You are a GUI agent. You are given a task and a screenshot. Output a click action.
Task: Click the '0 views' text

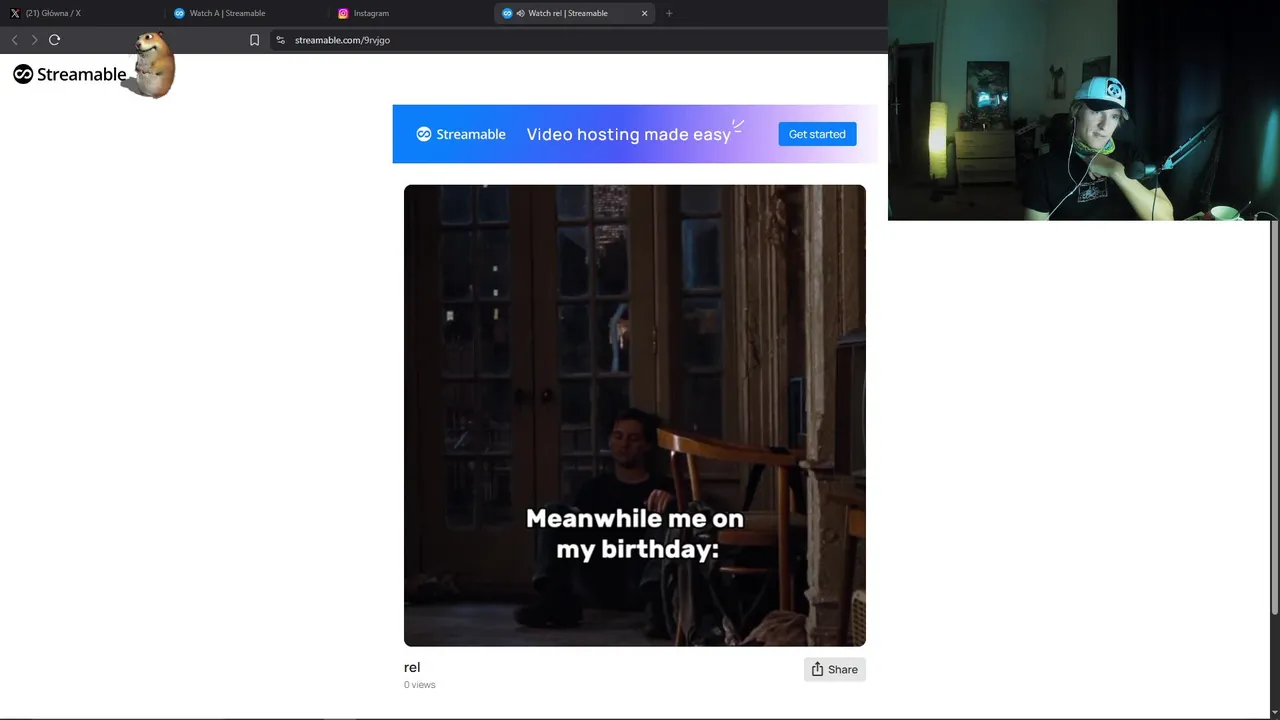click(420, 685)
